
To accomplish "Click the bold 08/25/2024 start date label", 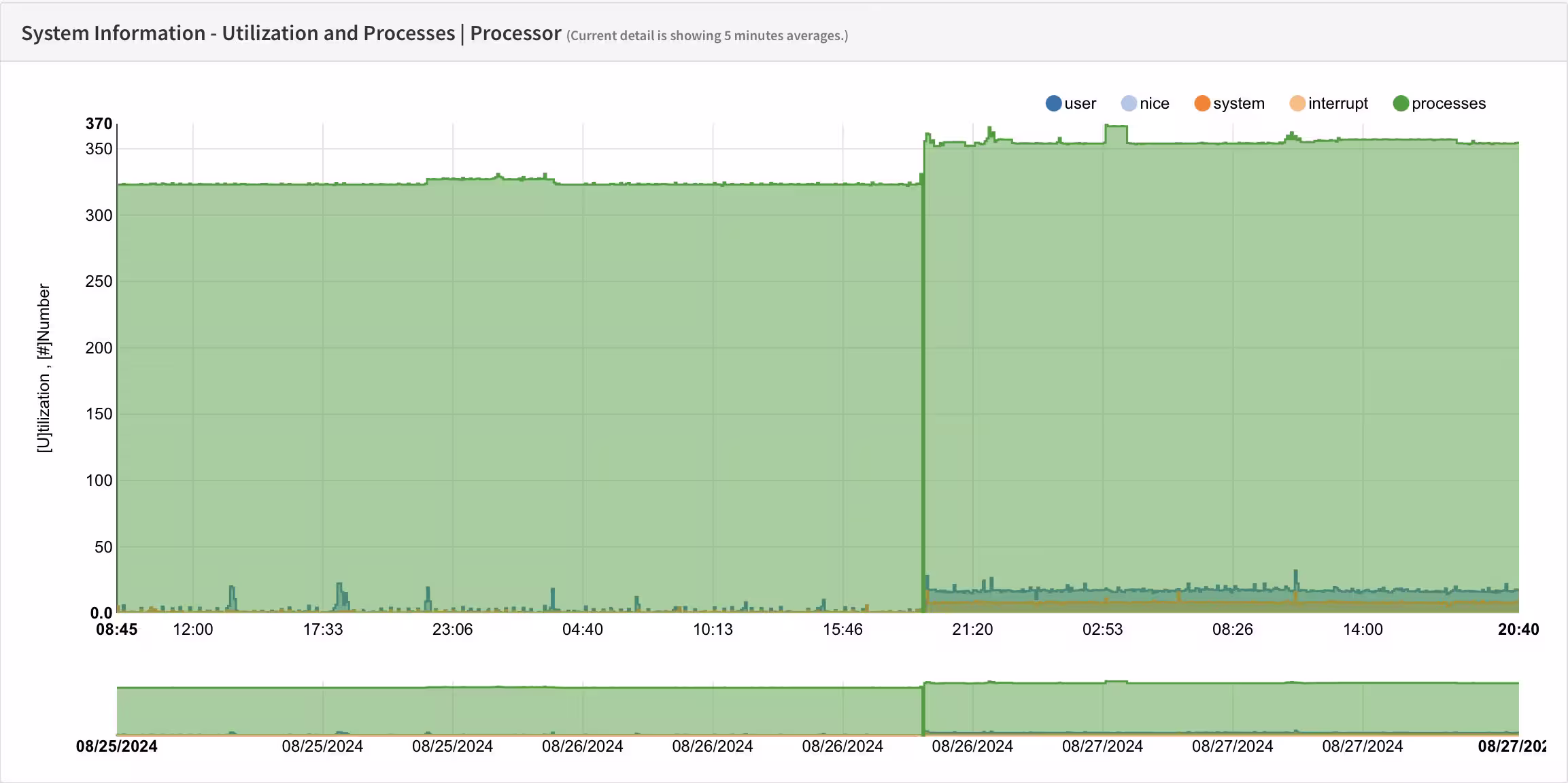I will tap(116, 746).
